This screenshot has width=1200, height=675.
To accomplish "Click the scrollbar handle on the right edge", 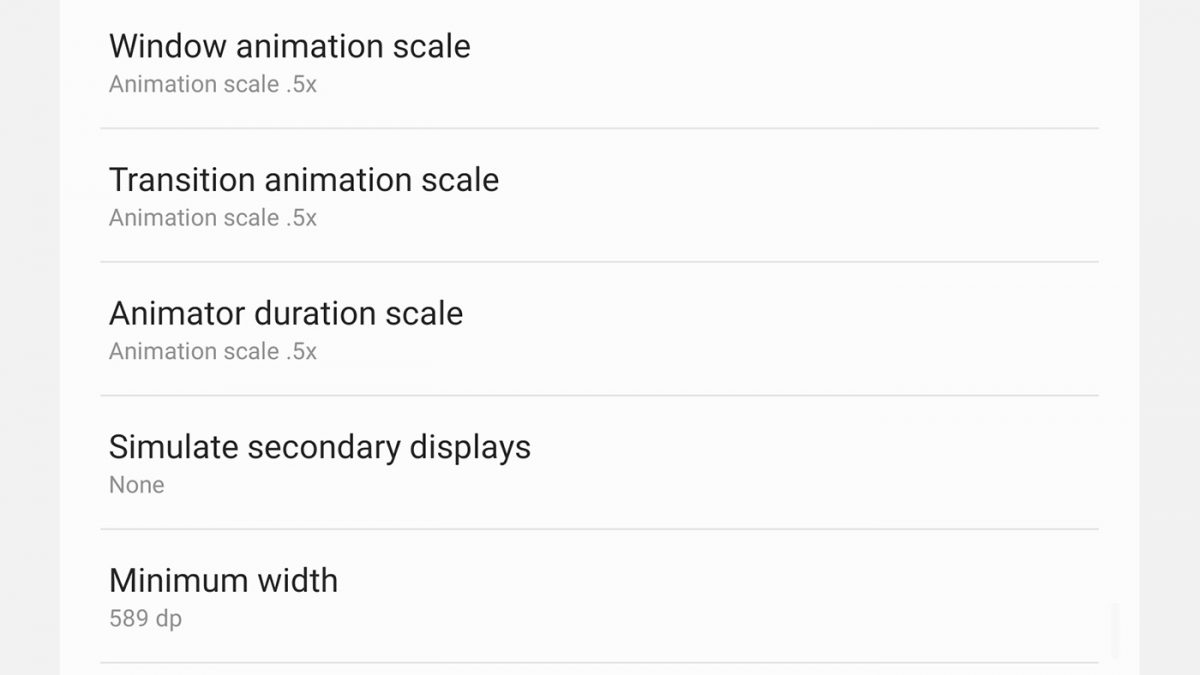I will click(1115, 630).
